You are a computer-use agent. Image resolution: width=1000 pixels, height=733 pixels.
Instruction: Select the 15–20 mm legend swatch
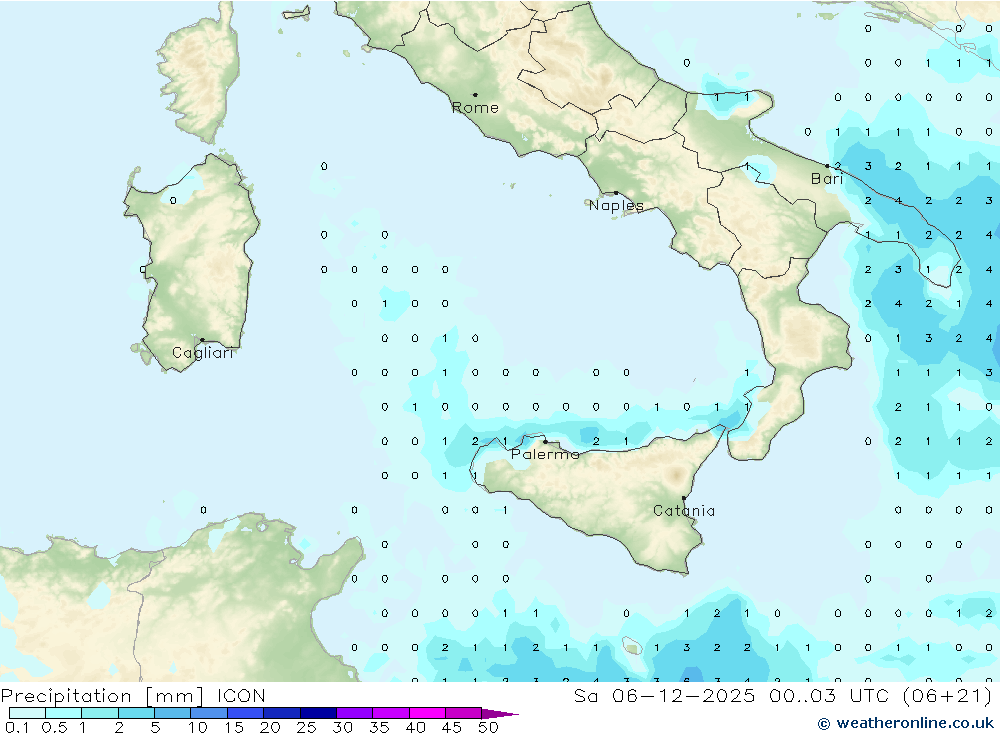tap(246, 713)
